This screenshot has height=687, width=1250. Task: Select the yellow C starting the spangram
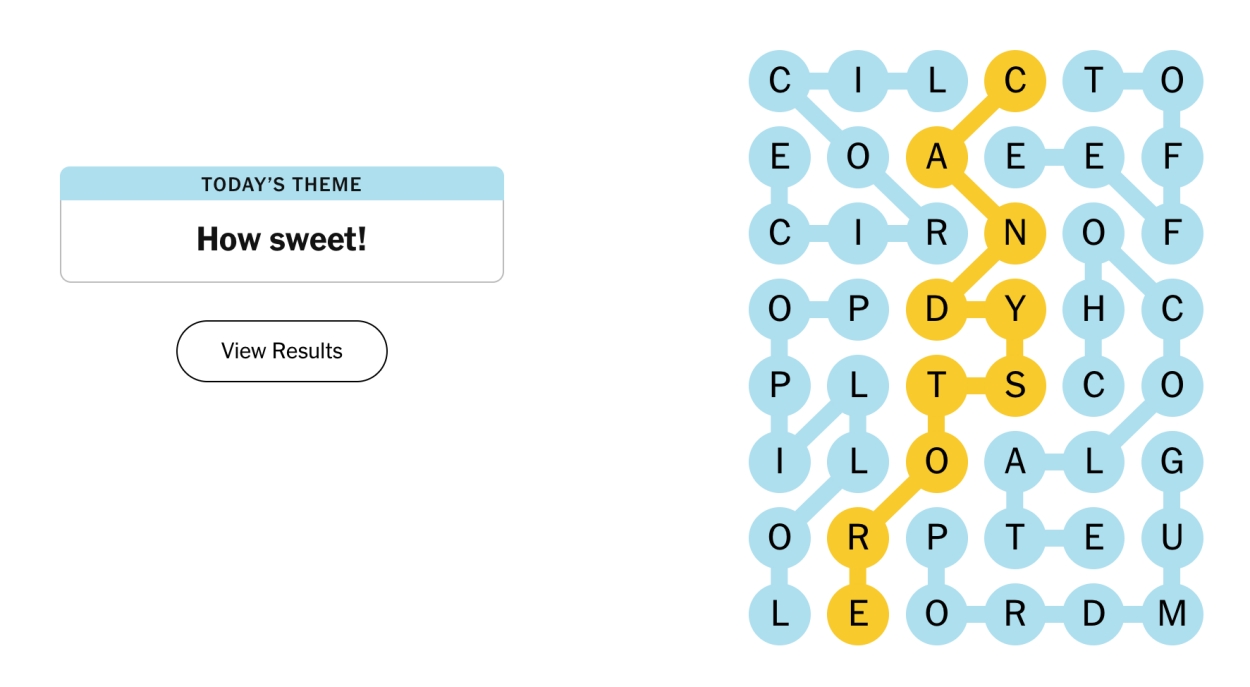(x=1012, y=78)
